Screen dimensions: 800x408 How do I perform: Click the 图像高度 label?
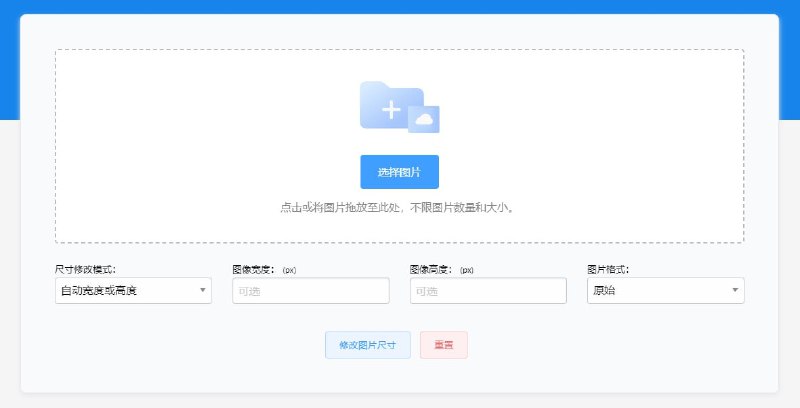[432, 269]
